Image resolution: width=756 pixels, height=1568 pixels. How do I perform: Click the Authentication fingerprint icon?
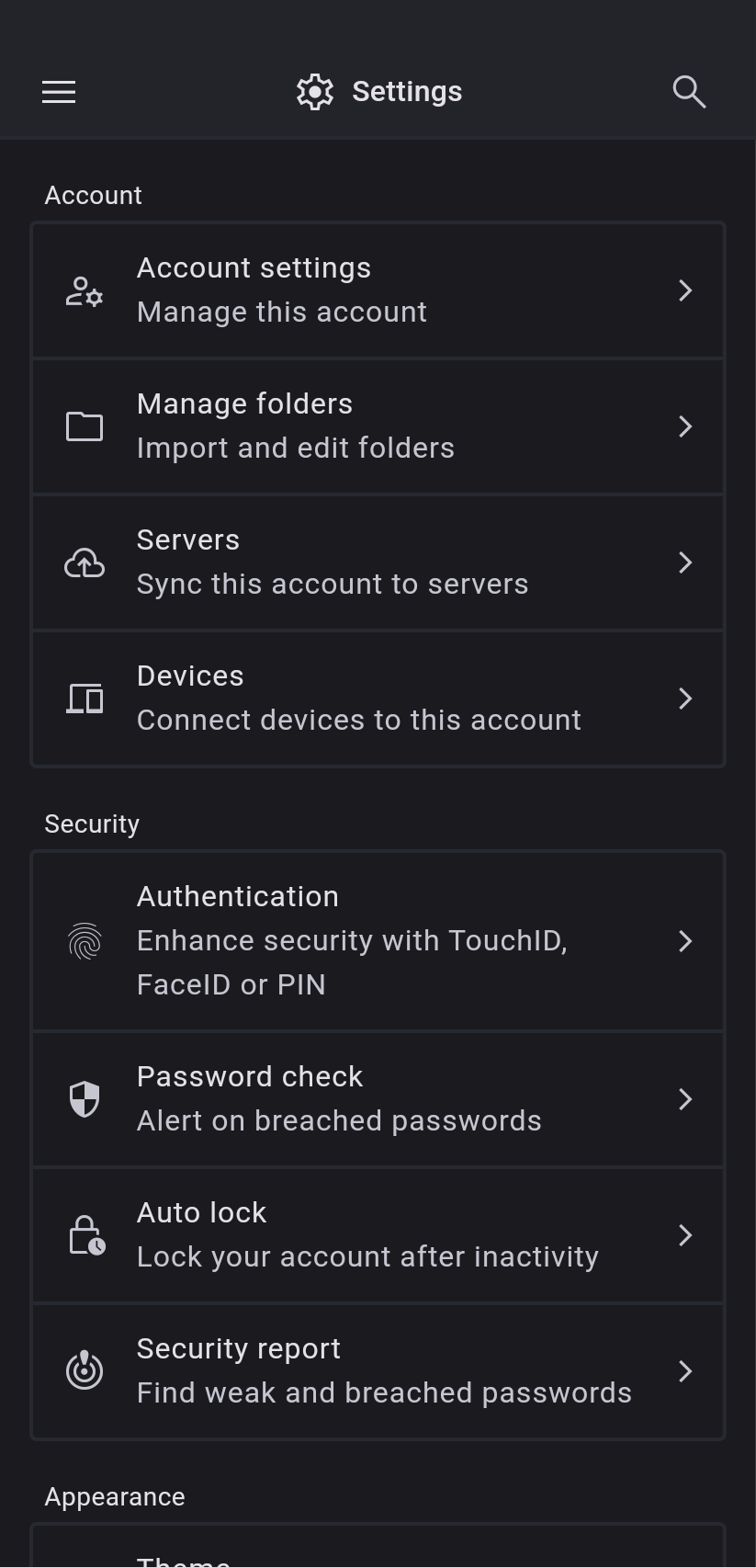(x=85, y=941)
